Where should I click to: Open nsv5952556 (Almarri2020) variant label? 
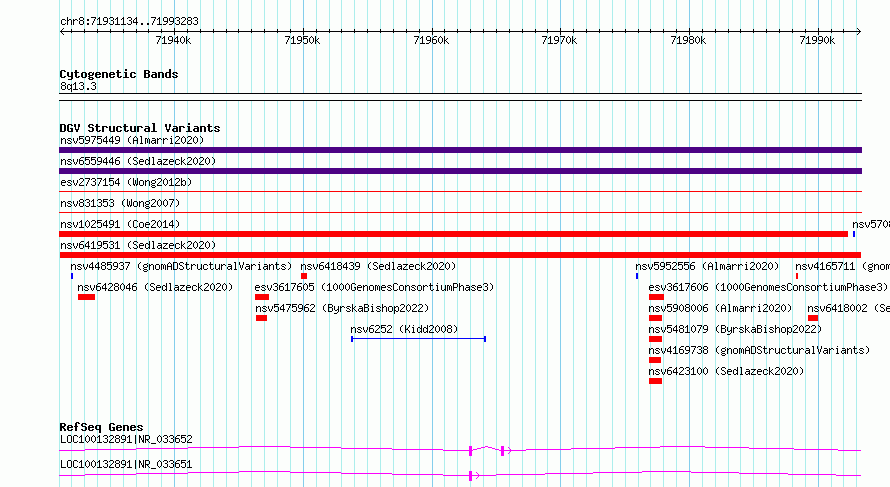707,266
